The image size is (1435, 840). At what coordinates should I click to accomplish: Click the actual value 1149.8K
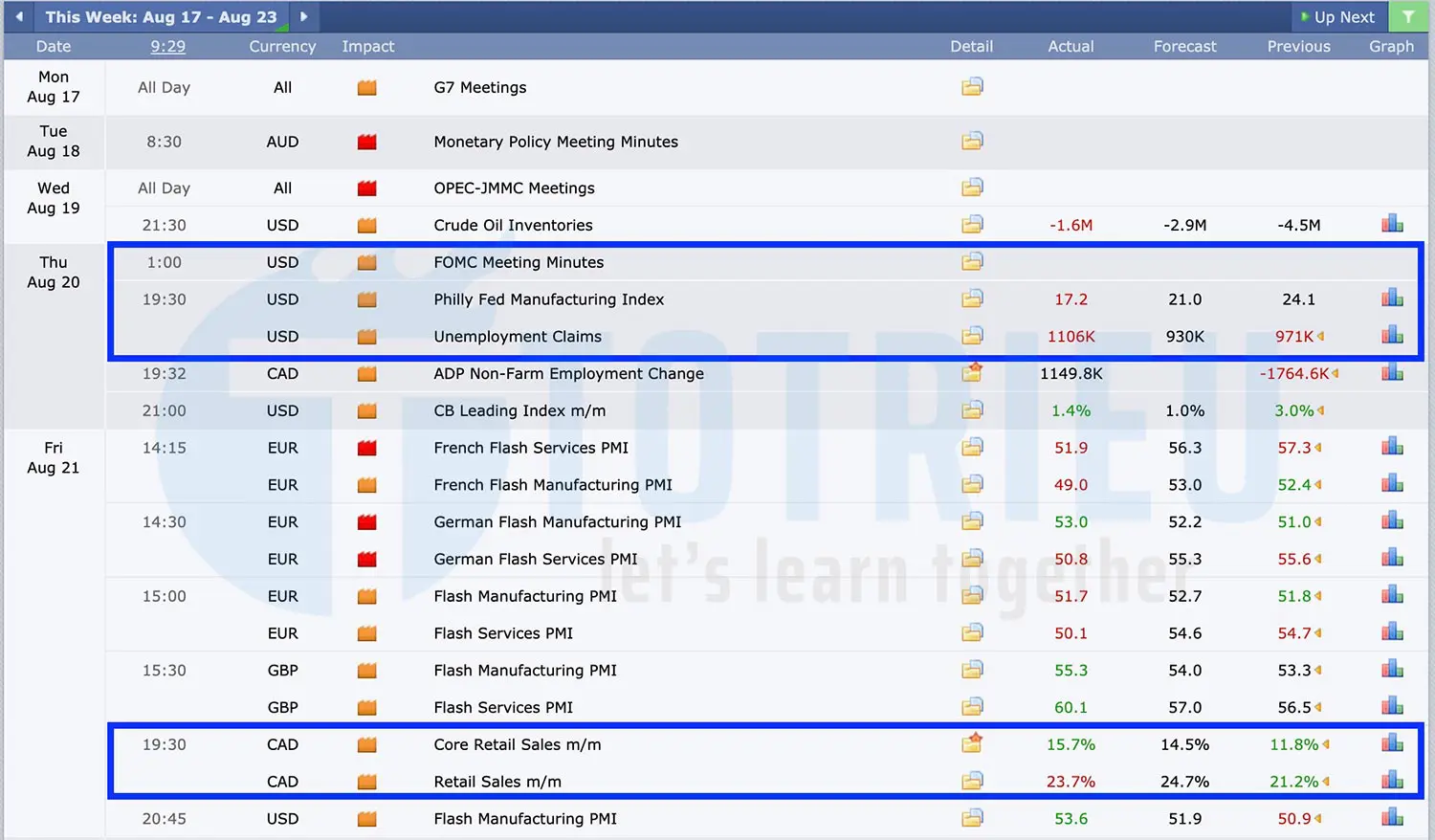1071,373
